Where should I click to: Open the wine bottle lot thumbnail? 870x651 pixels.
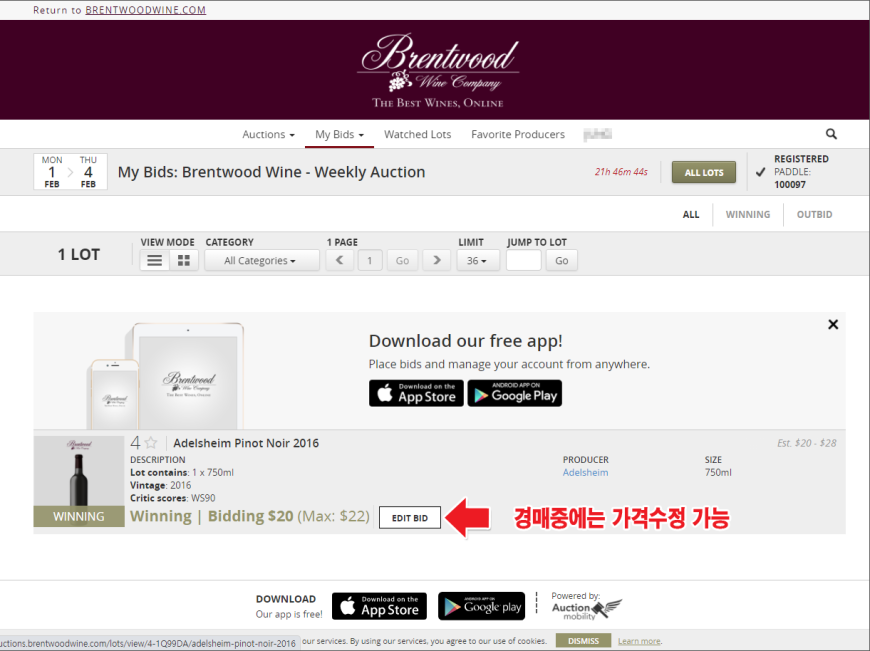[x=79, y=481]
